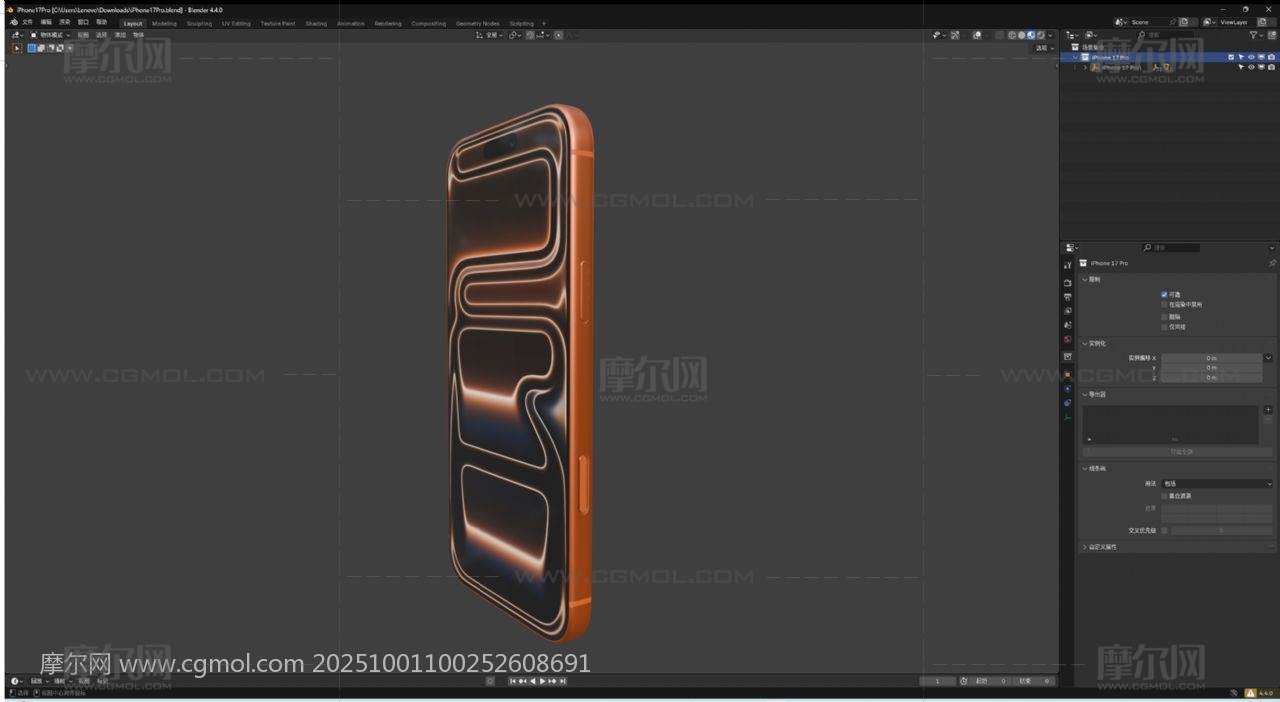Uncheck the Selectable checkbox under Restrictions
The height and width of the screenshot is (702, 1280).
click(1164, 294)
